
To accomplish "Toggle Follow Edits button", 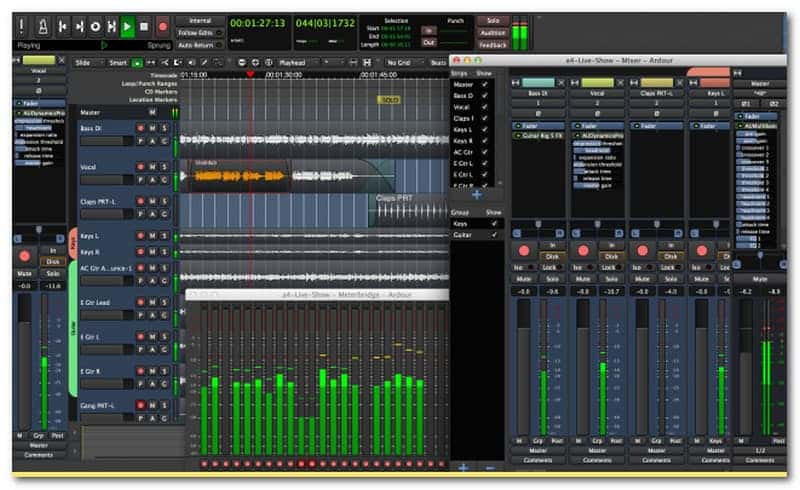I will pos(199,33).
